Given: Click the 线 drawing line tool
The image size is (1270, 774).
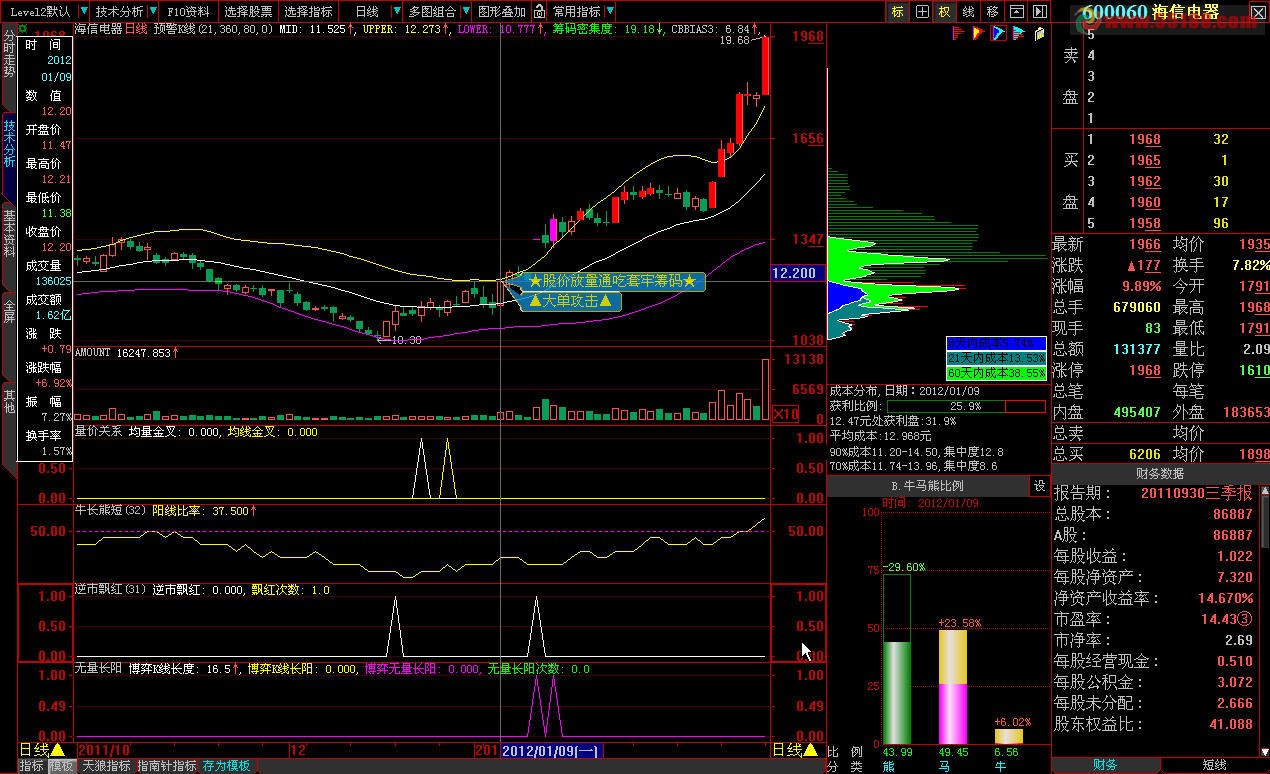Looking at the screenshot, I should pyautogui.click(x=968, y=12).
